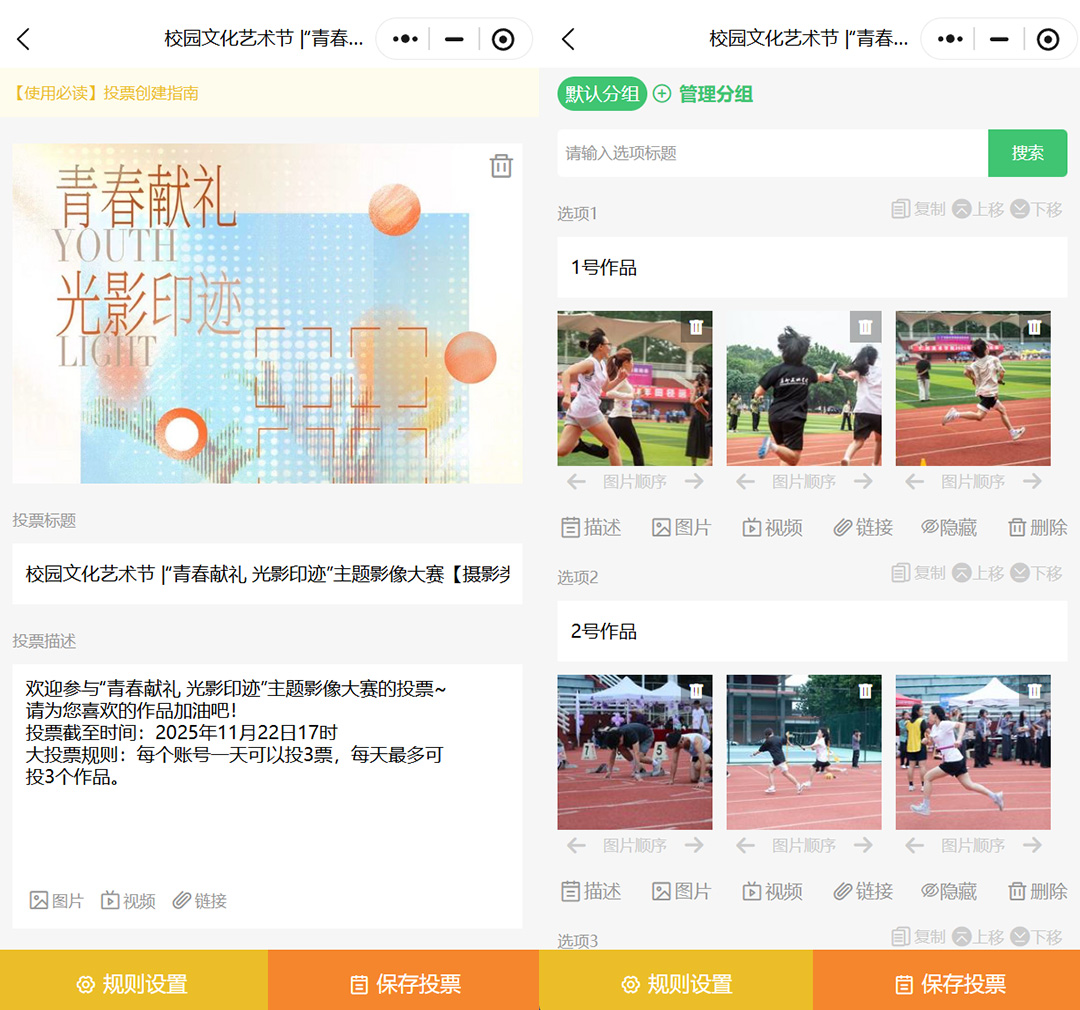Hide option 1号作品 from voters
Image resolution: width=1080 pixels, height=1010 pixels.
pyautogui.click(x=949, y=527)
